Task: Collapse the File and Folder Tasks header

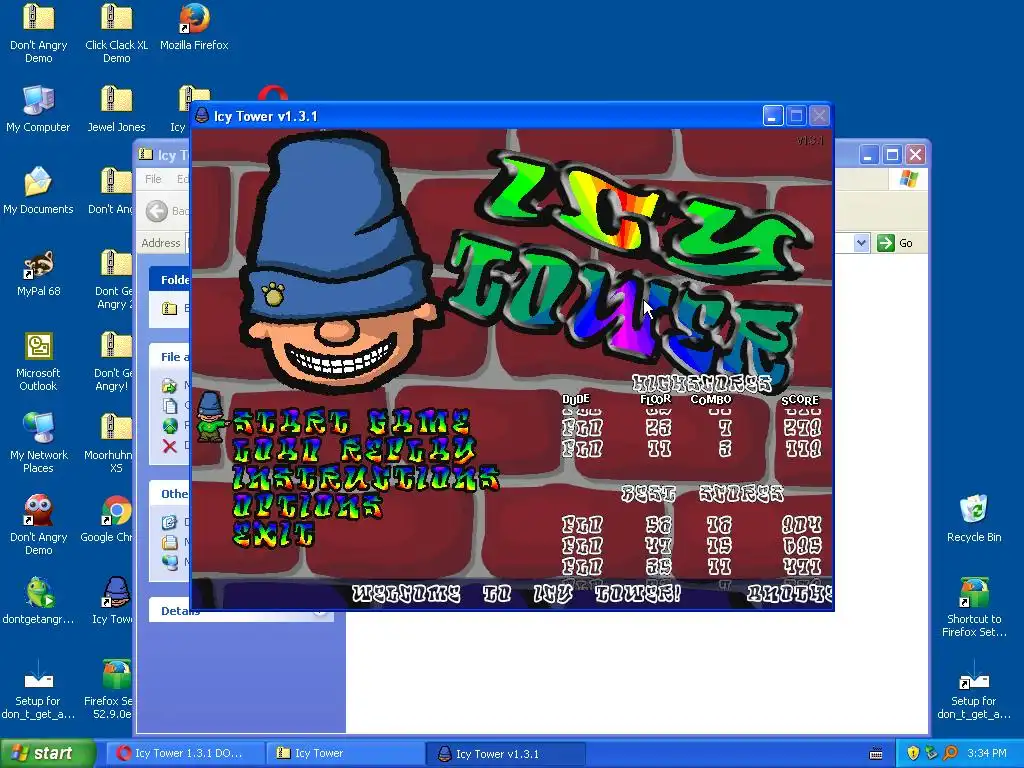Action: [170, 357]
